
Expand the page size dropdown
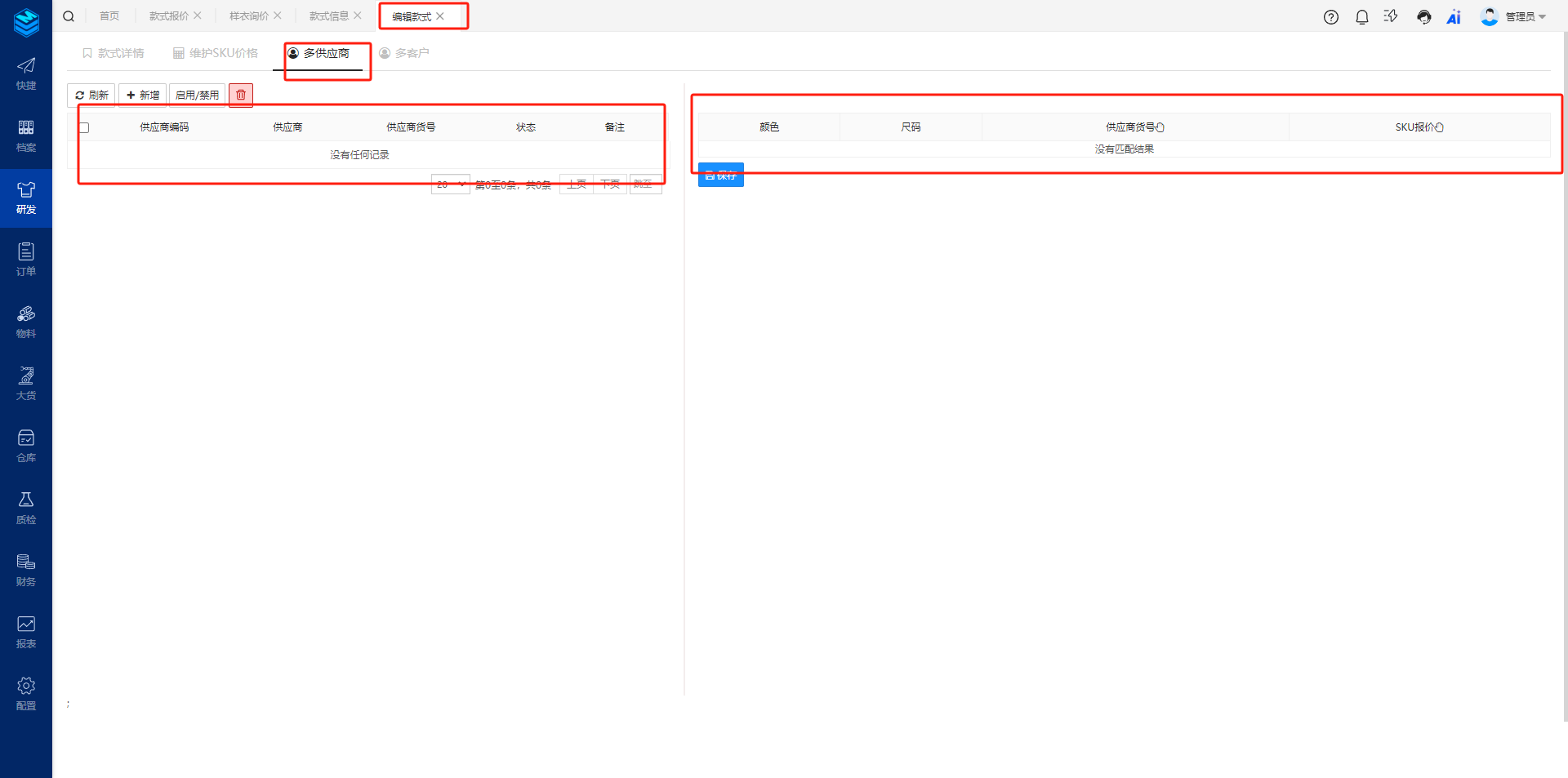450,184
